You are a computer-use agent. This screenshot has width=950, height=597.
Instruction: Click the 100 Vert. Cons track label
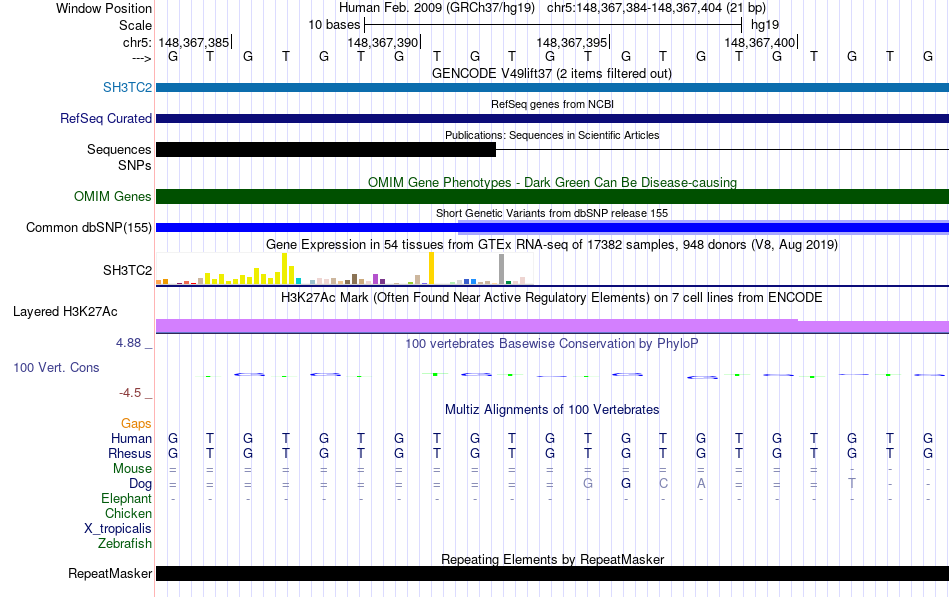(56, 367)
